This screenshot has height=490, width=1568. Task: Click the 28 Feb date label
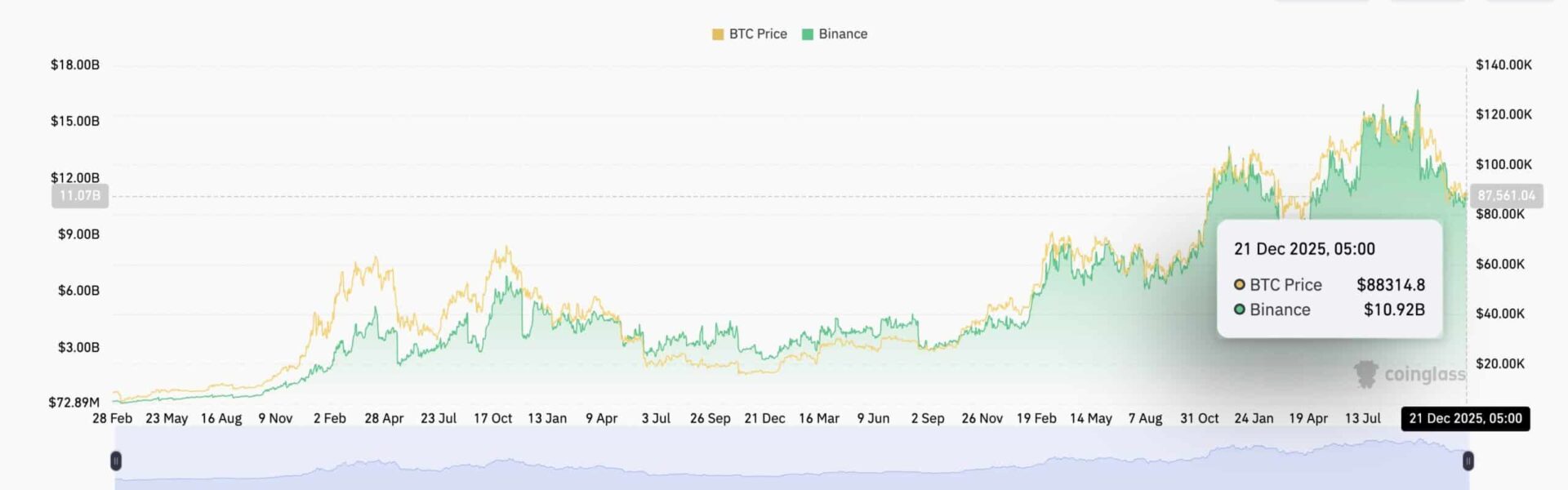[112, 418]
